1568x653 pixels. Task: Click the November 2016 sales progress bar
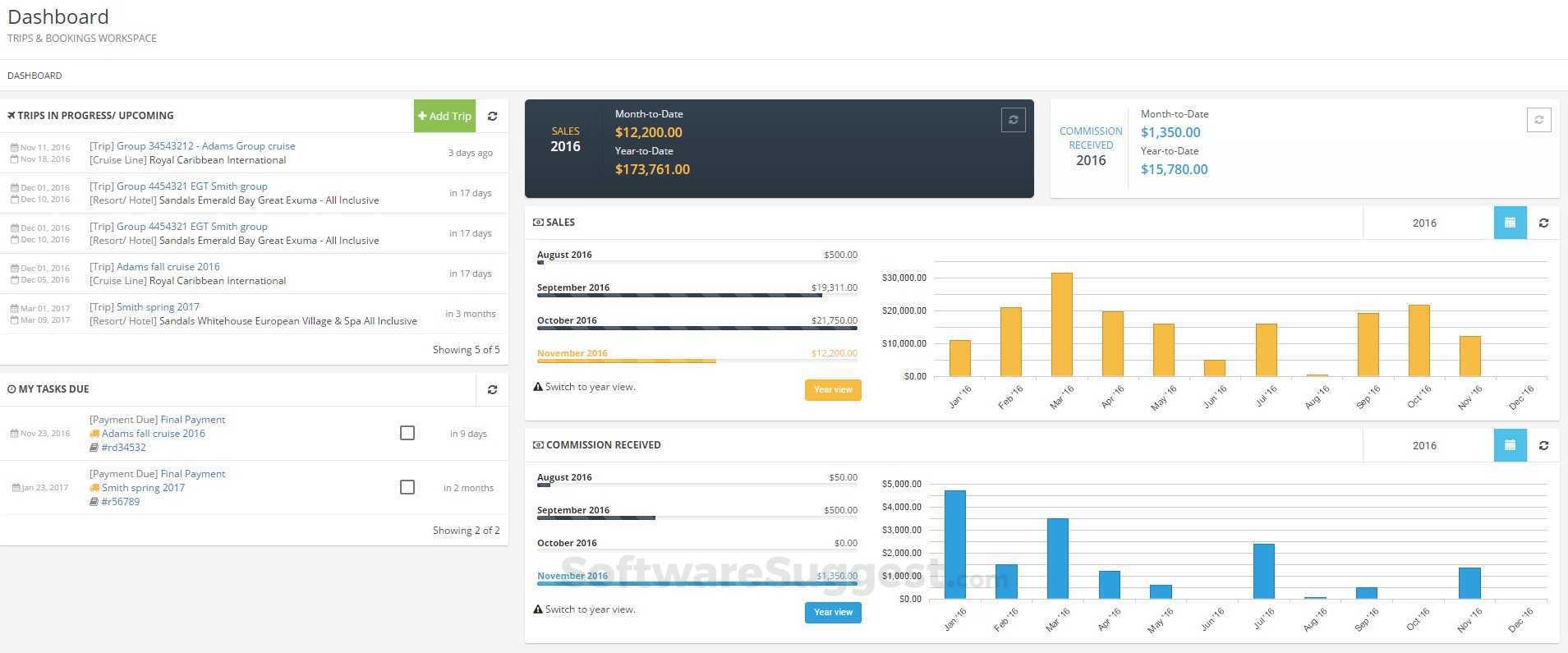click(x=697, y=361)
